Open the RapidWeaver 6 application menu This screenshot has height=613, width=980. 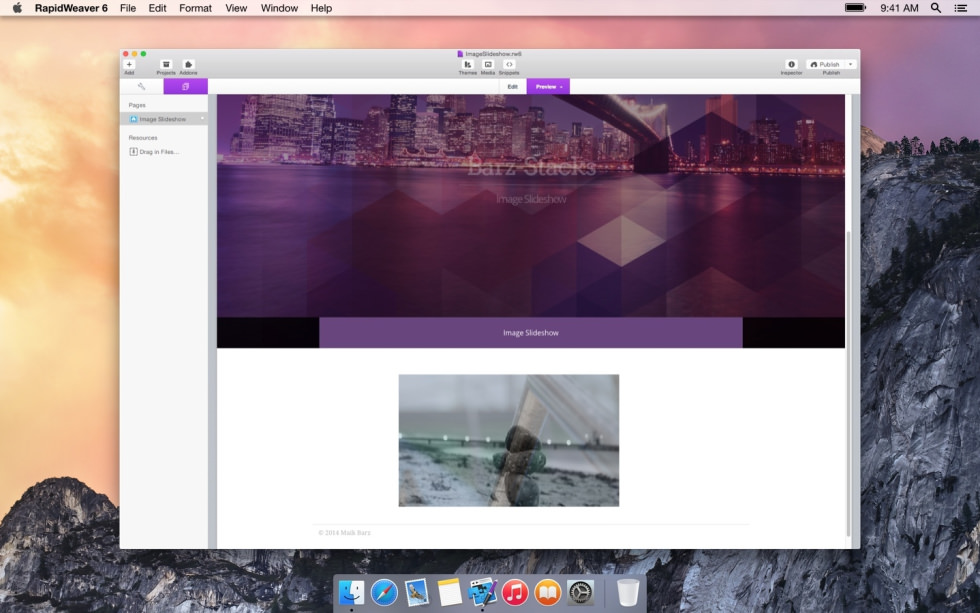pyautogui.click(x=71, y=8)
